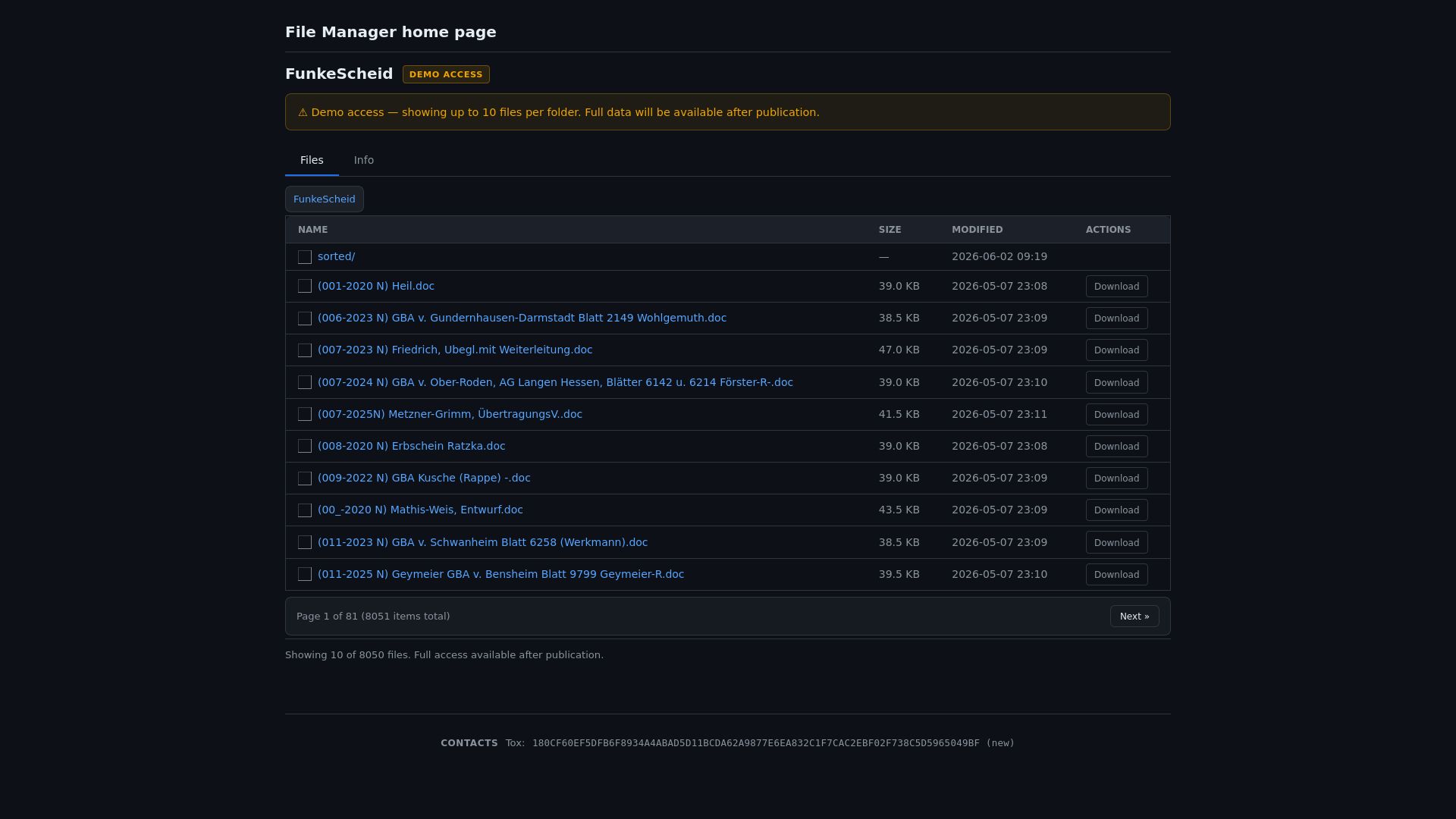Download the (007-2025N) Metzner-Grimm file
Image resolution: width=1456 pixels, height=819 pixels.
1116,415
